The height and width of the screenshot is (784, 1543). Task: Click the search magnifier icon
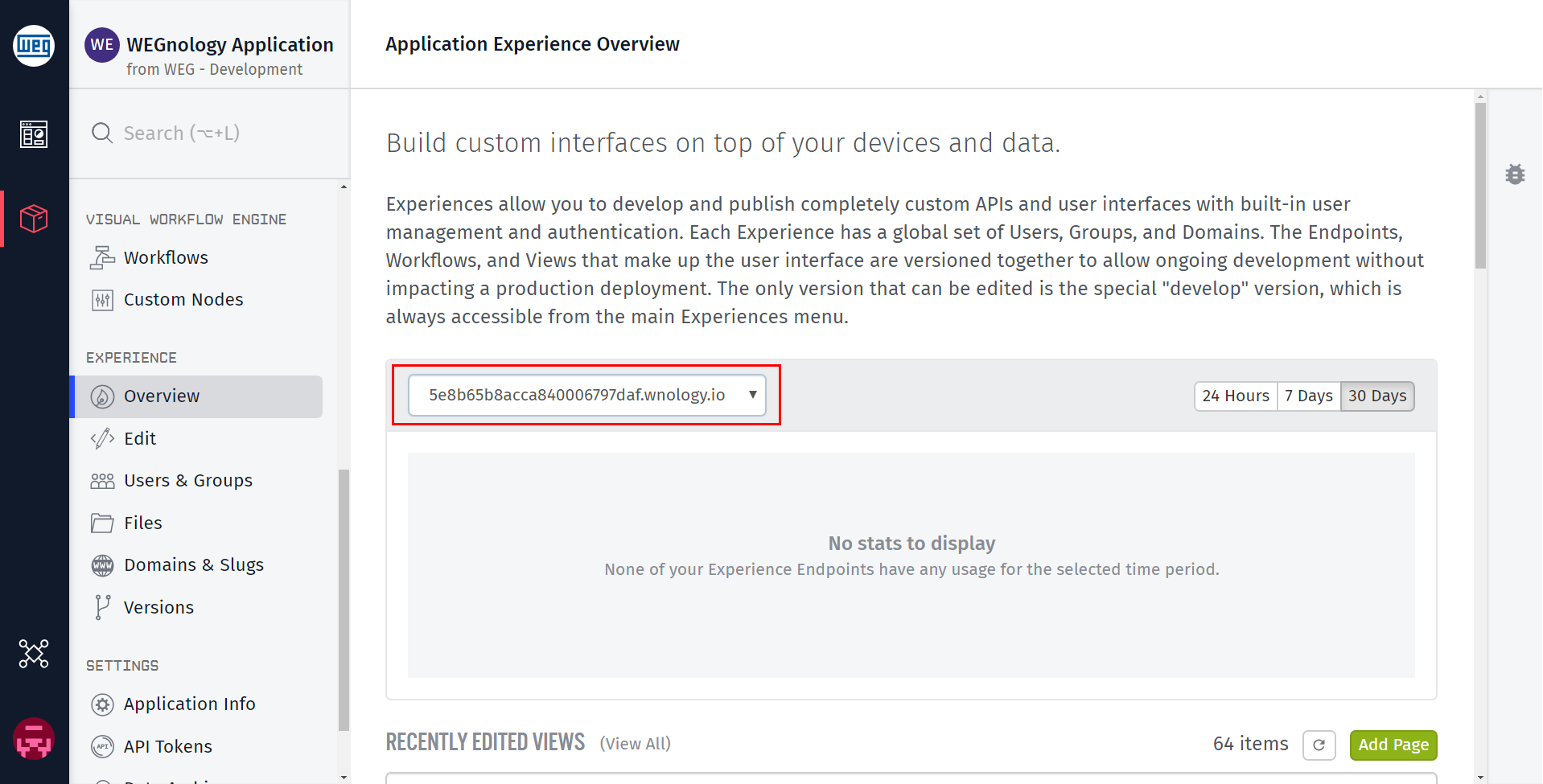tap(102, 133)
